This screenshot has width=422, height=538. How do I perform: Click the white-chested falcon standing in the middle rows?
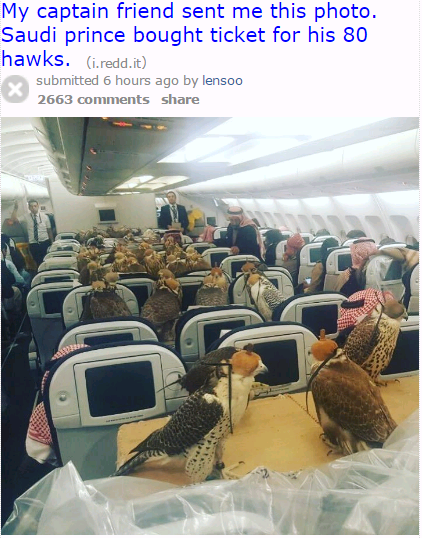(262, 290)
